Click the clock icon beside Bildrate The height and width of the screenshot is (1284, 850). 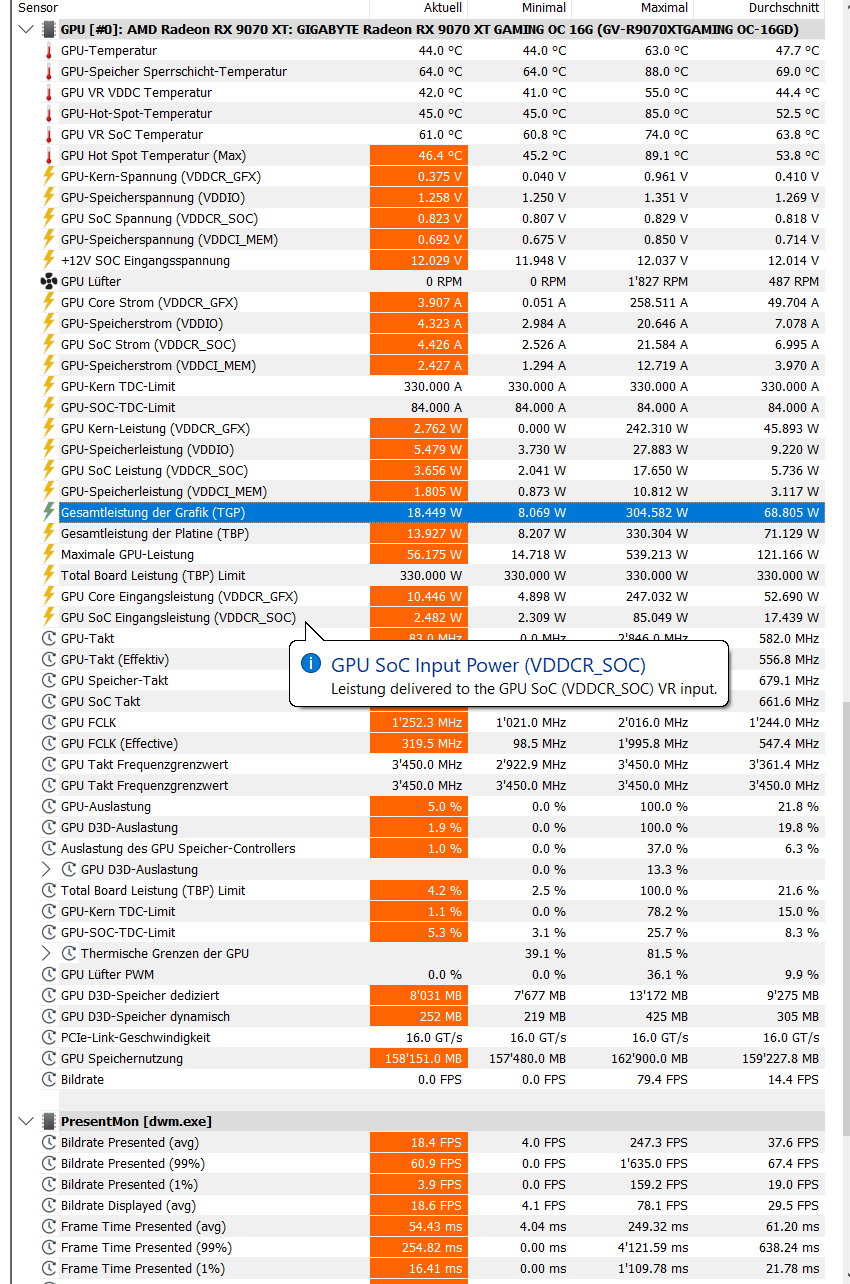click(x=48, y=1079)
